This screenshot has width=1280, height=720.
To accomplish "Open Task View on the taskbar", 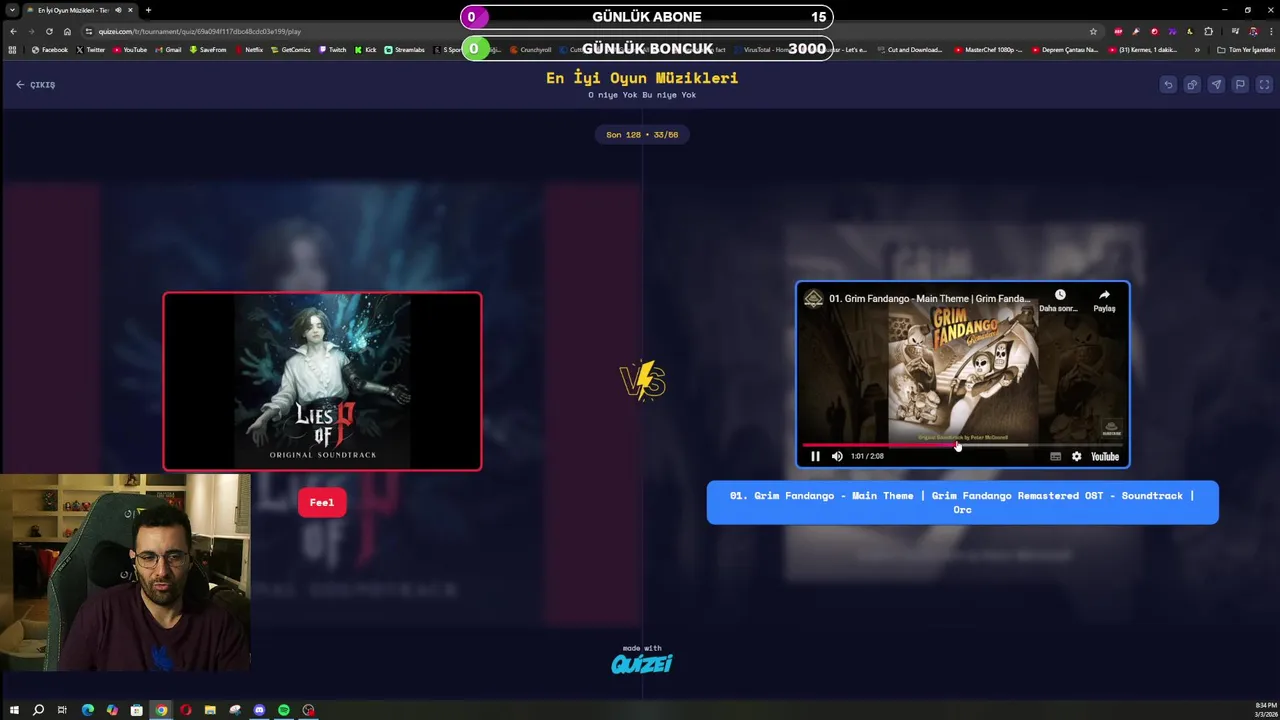I will [62, 710].
